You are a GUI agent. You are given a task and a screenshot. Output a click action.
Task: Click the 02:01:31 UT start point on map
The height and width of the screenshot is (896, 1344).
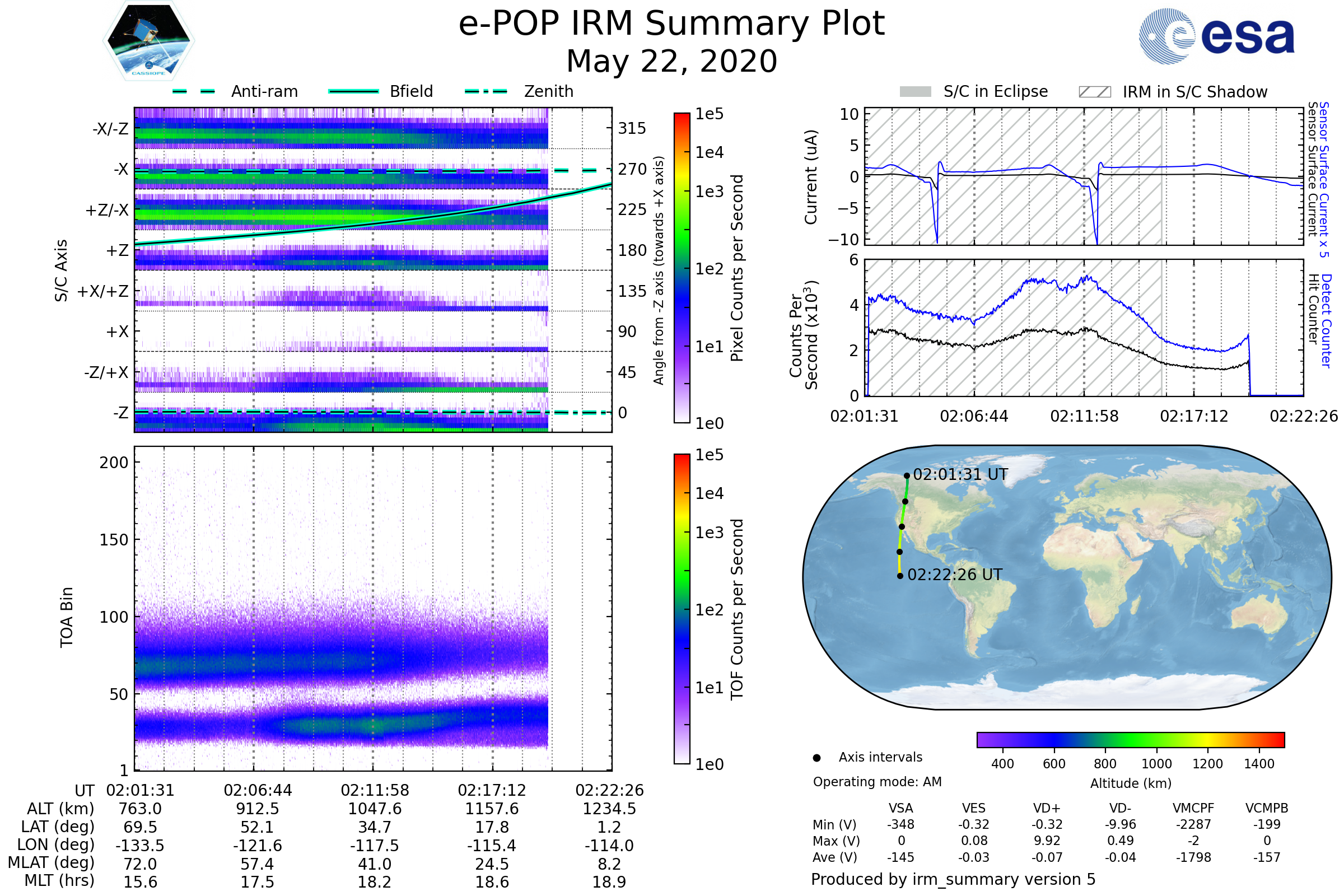coord(907,475)
